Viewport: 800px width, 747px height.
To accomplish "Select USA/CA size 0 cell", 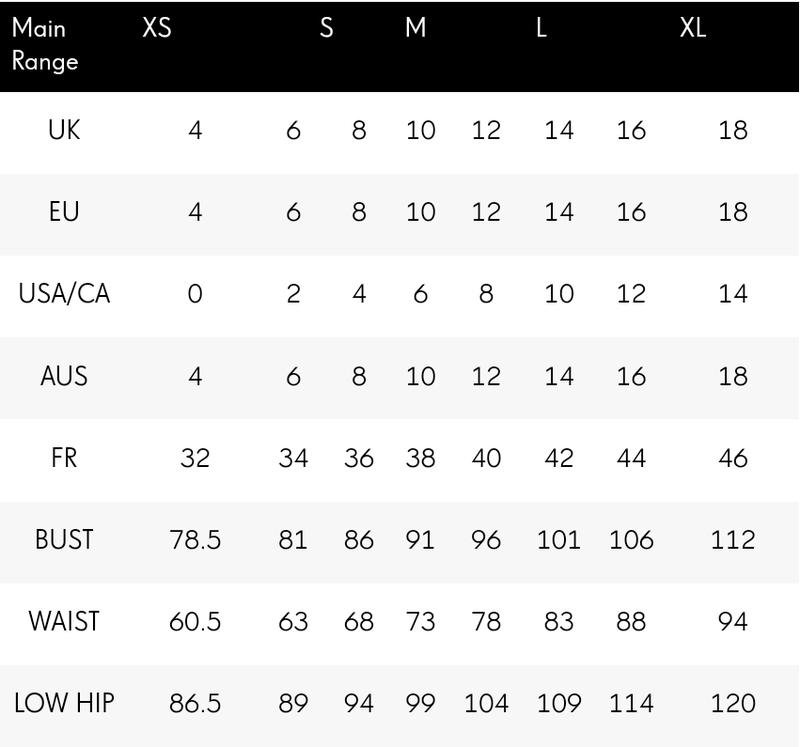I will (x=195, y=294).
